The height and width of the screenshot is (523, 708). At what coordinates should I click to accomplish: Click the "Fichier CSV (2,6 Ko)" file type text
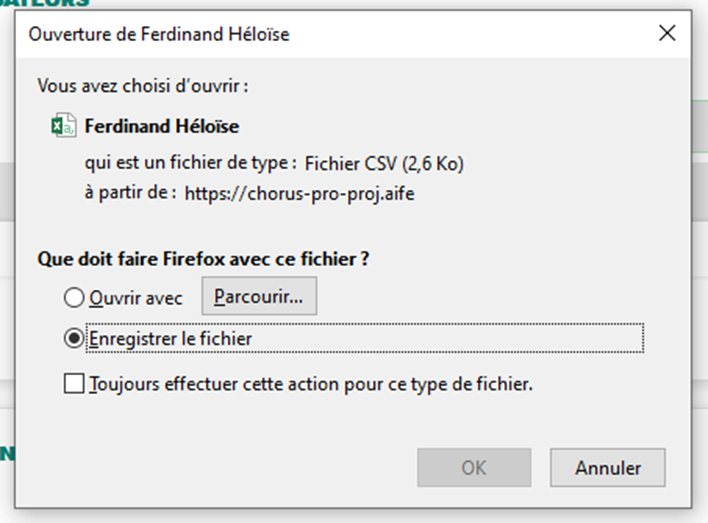pos(384,163)
